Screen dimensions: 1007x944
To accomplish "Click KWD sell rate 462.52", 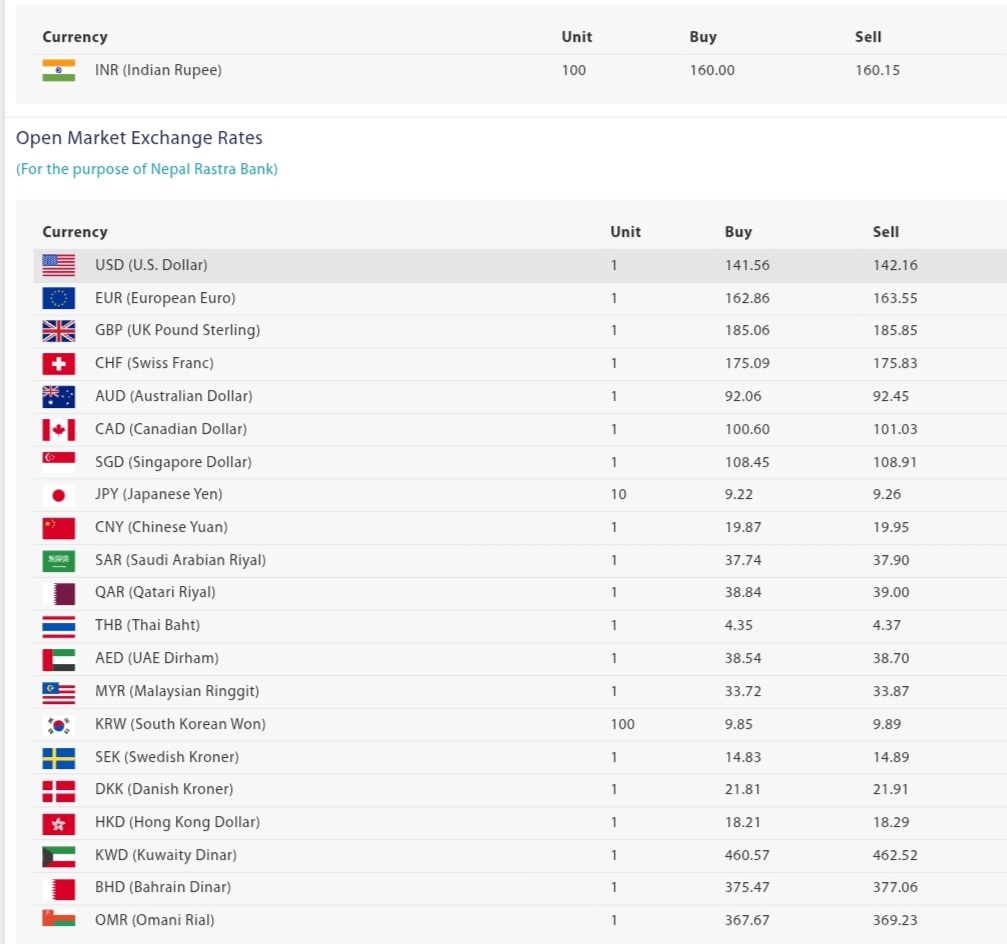I will point(894,855).
